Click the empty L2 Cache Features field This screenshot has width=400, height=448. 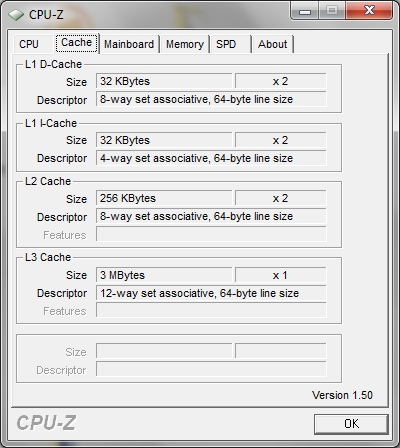(x=211, y=234)
